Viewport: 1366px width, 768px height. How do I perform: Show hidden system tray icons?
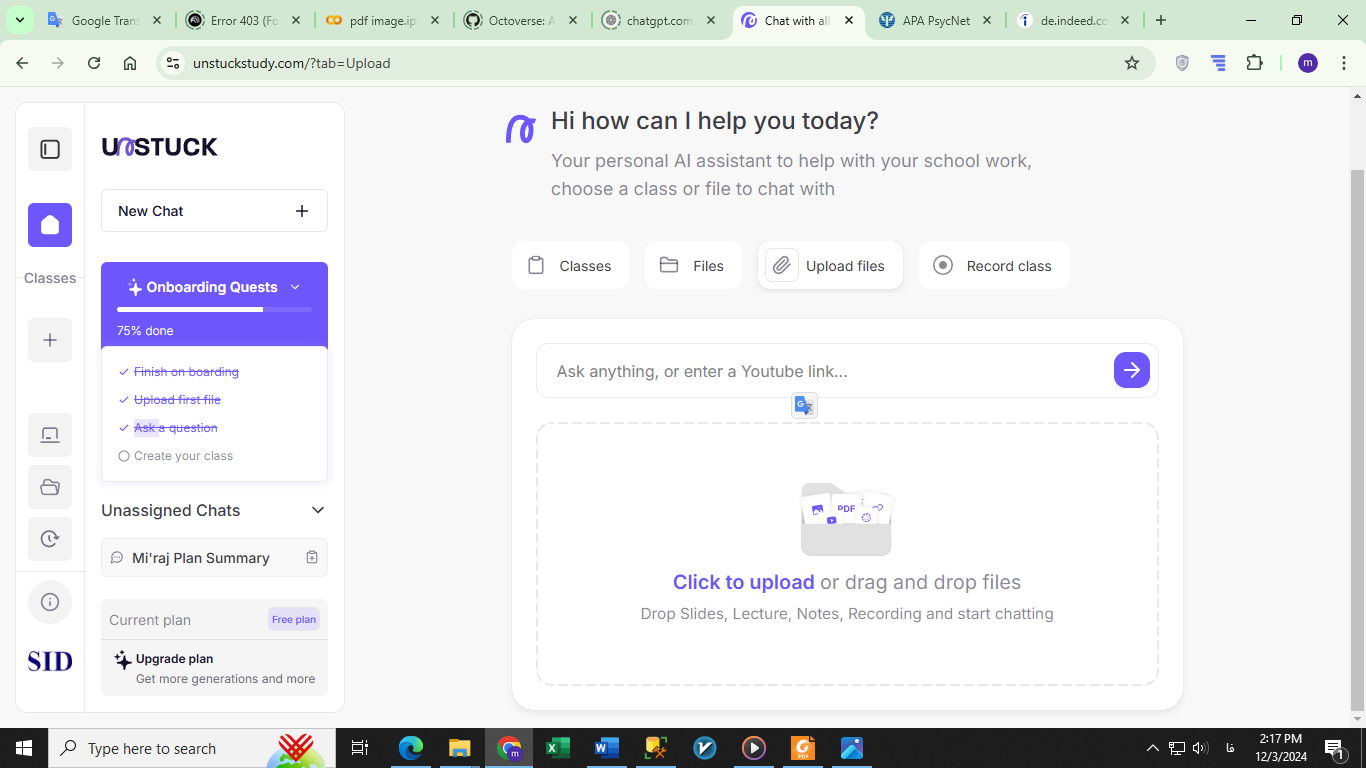click(x=1152, y=748)
